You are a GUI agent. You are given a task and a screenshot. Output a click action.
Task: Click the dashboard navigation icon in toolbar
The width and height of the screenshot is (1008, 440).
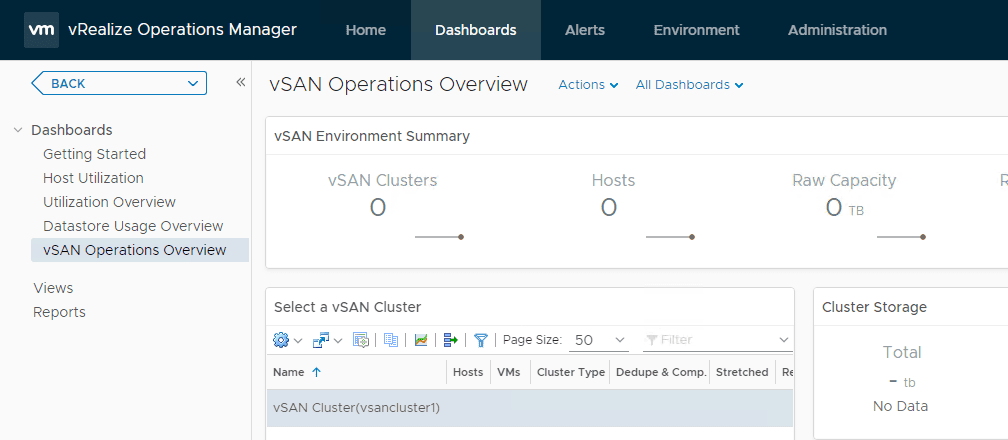(321, 340)
